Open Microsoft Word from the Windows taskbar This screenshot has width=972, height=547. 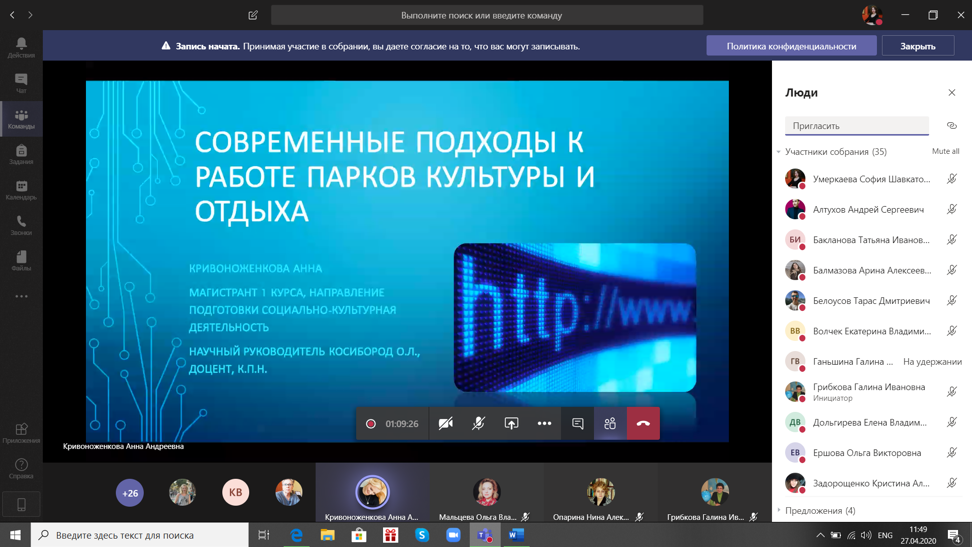click(516, 535)
